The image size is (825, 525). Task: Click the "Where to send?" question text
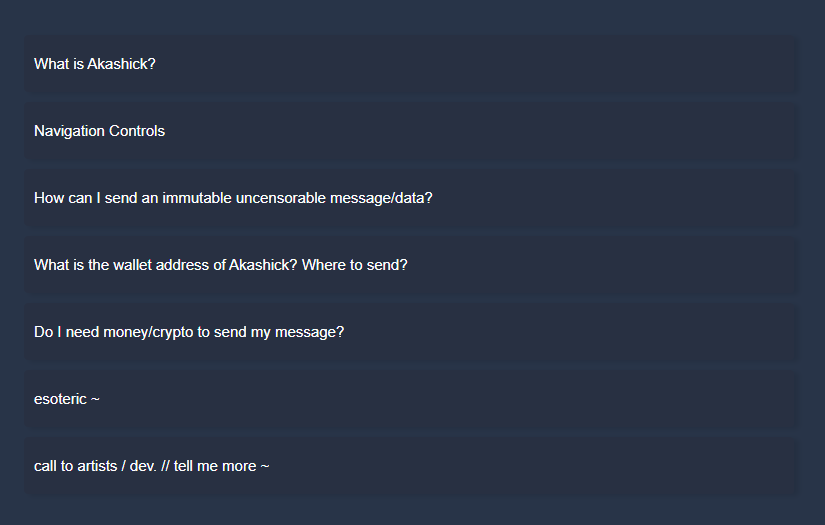coord(355,265)
